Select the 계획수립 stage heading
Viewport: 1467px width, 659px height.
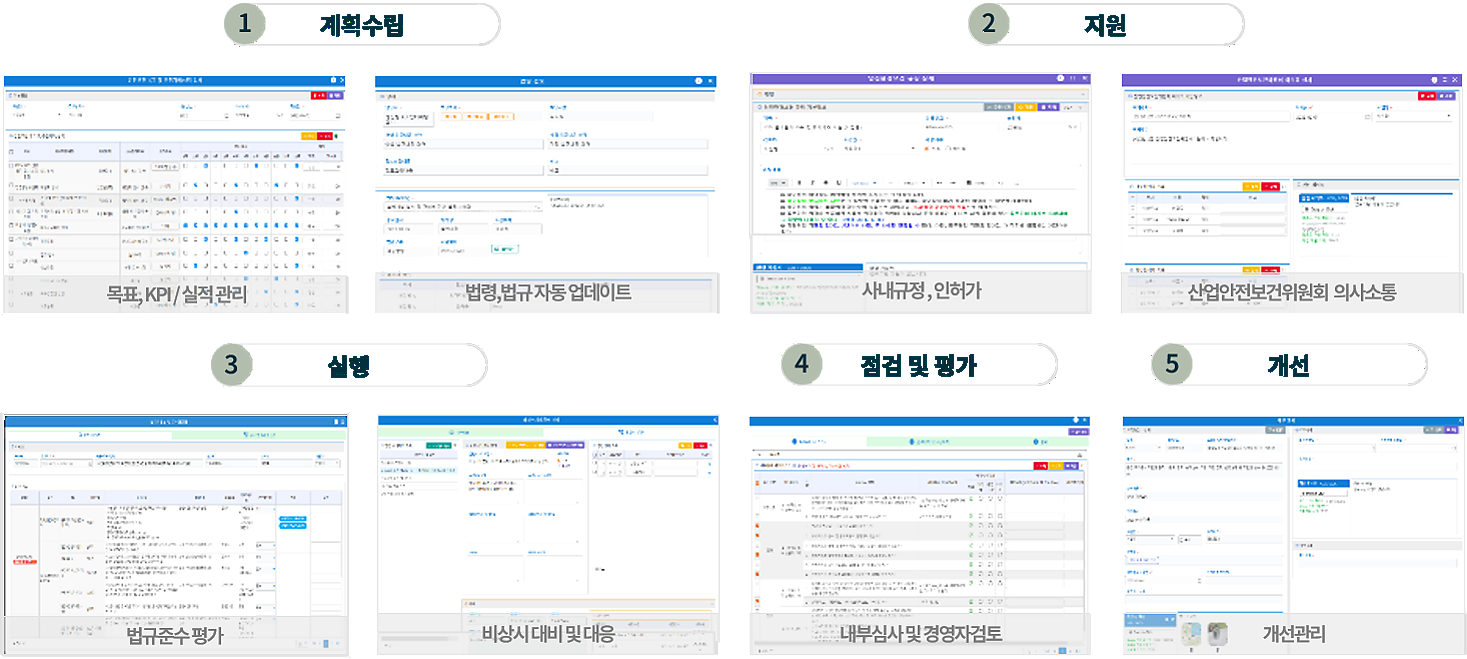pos(362,25)
